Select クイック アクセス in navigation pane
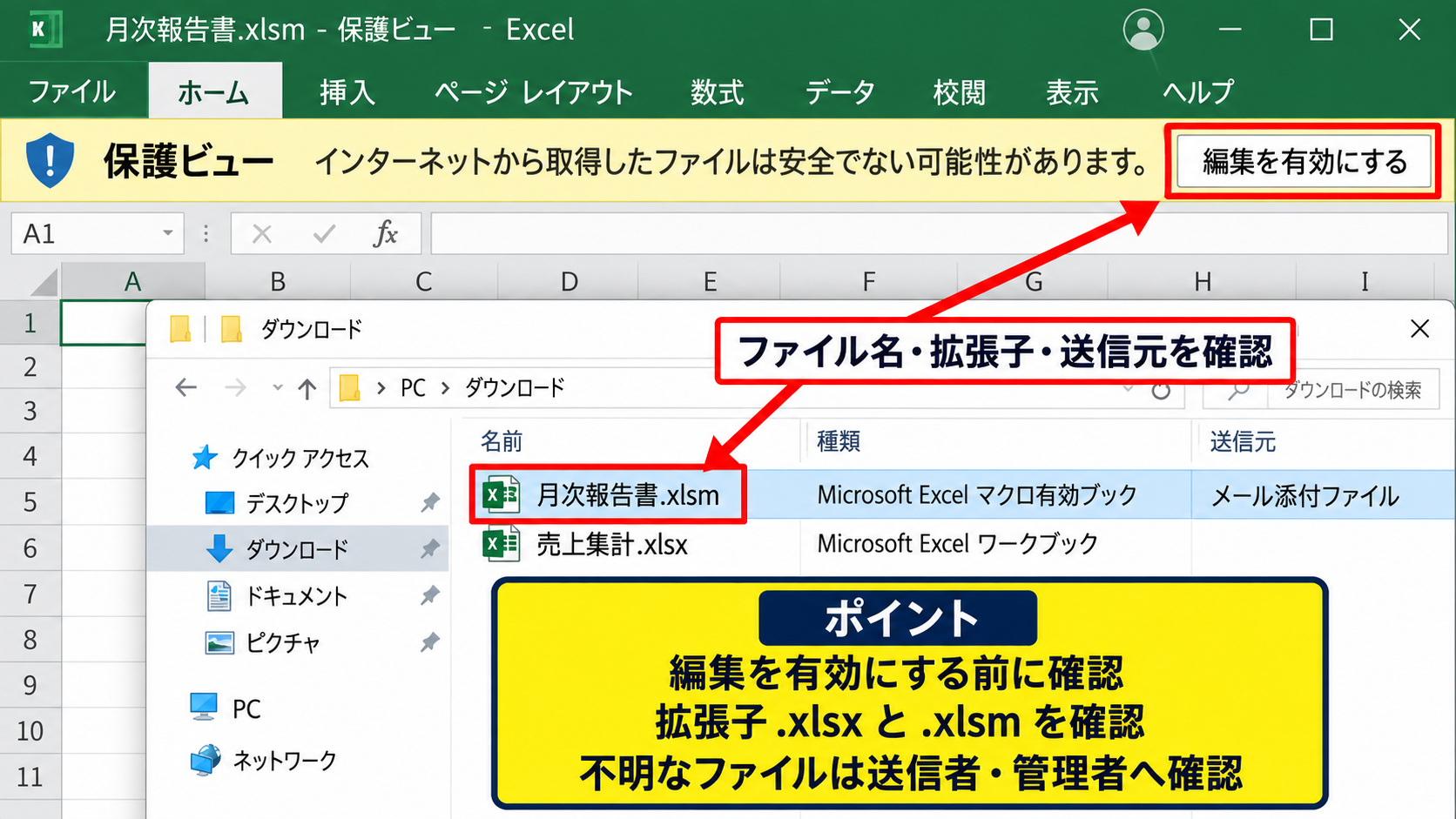The height and width of the screenshot is (819, 1456). (x=280, y=458)
